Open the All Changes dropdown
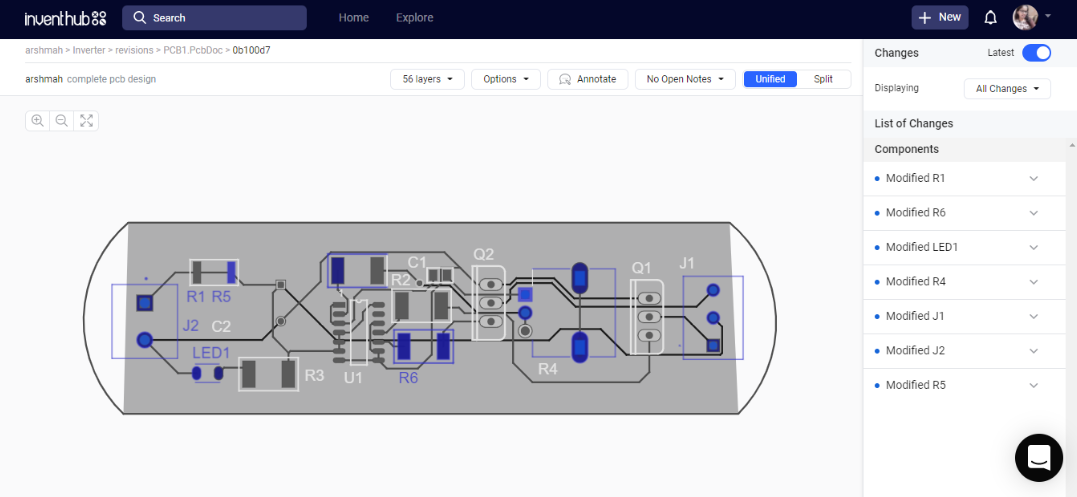Viewport: 1077px width, 497px height. point(1008,89)
